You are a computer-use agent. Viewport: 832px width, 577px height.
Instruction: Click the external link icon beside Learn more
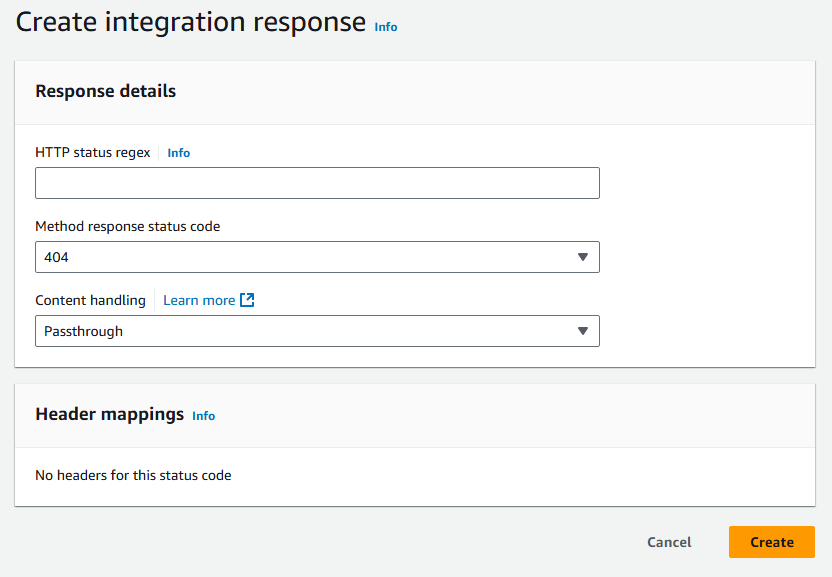tap(248, 300)
